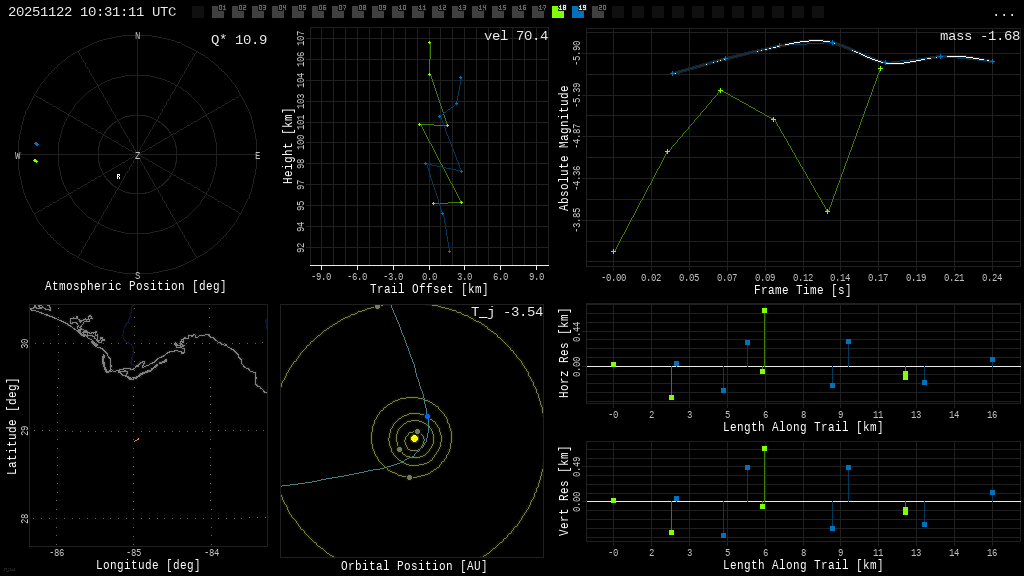Click the green station 18 indicator square
Viewport: 1024px width, 576px height.
click(x=558, y=12)
